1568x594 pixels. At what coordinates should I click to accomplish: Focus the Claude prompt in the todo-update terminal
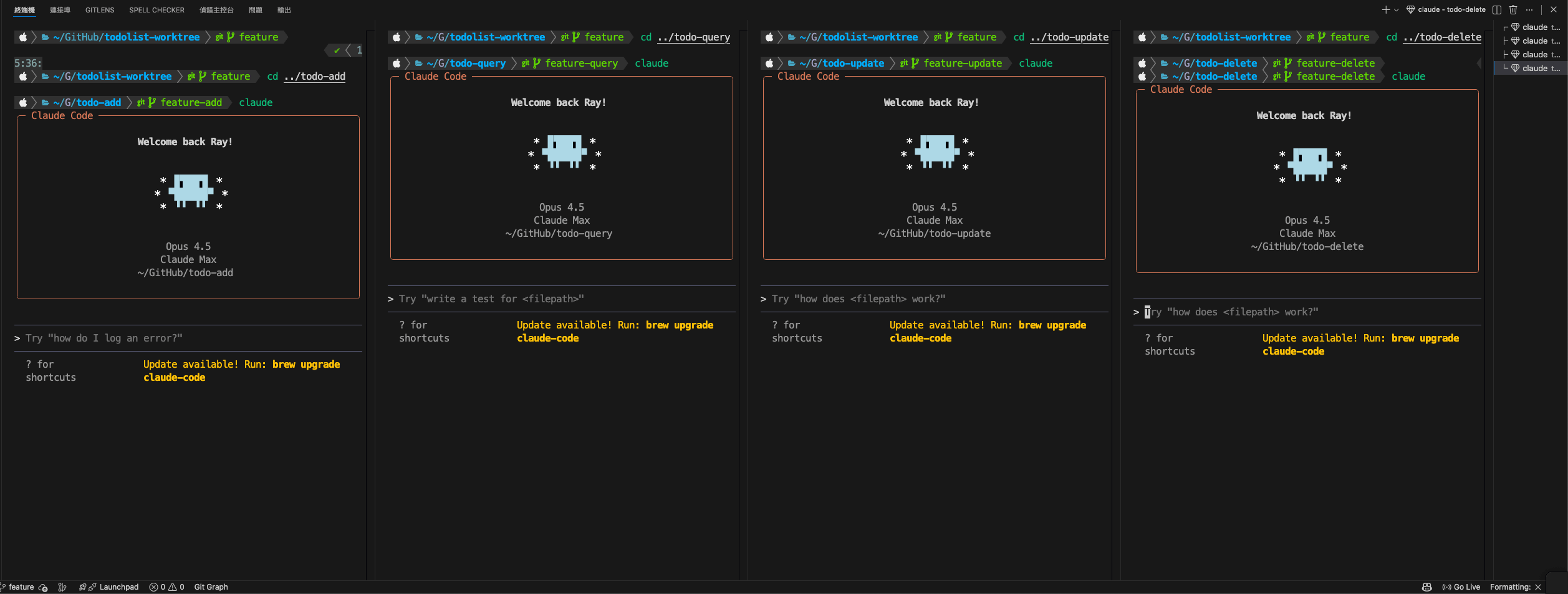(x=934, y=299)
